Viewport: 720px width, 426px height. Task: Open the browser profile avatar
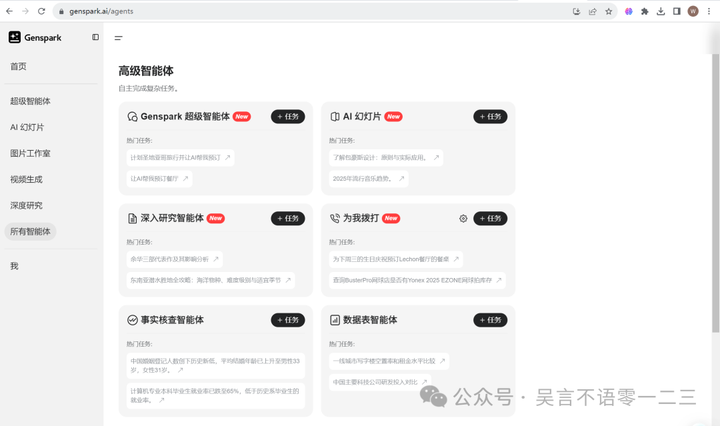(x=693, y=11)
